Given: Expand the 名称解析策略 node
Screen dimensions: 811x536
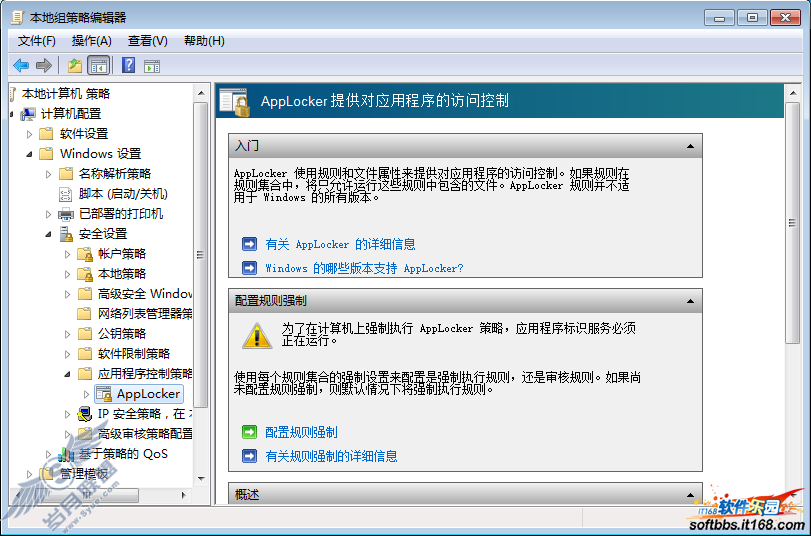Looking at the screenshot, I should click(48, 174).
